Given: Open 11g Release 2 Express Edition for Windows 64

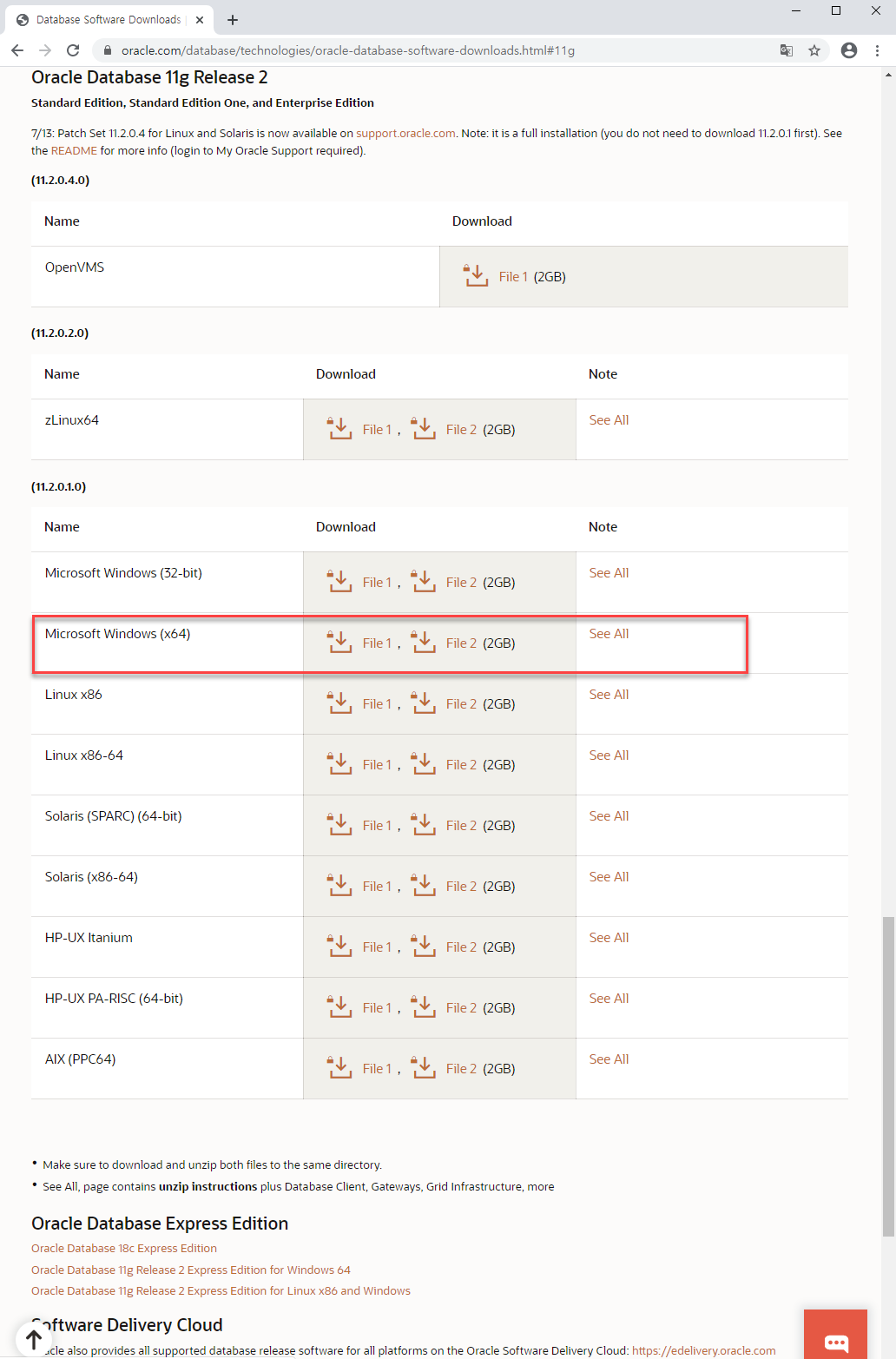Looking at the screenshot, I should coord(191,1270).
